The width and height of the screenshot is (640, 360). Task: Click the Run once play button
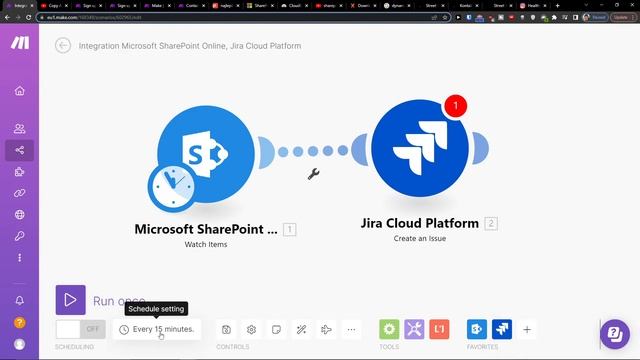pos(71,300)
